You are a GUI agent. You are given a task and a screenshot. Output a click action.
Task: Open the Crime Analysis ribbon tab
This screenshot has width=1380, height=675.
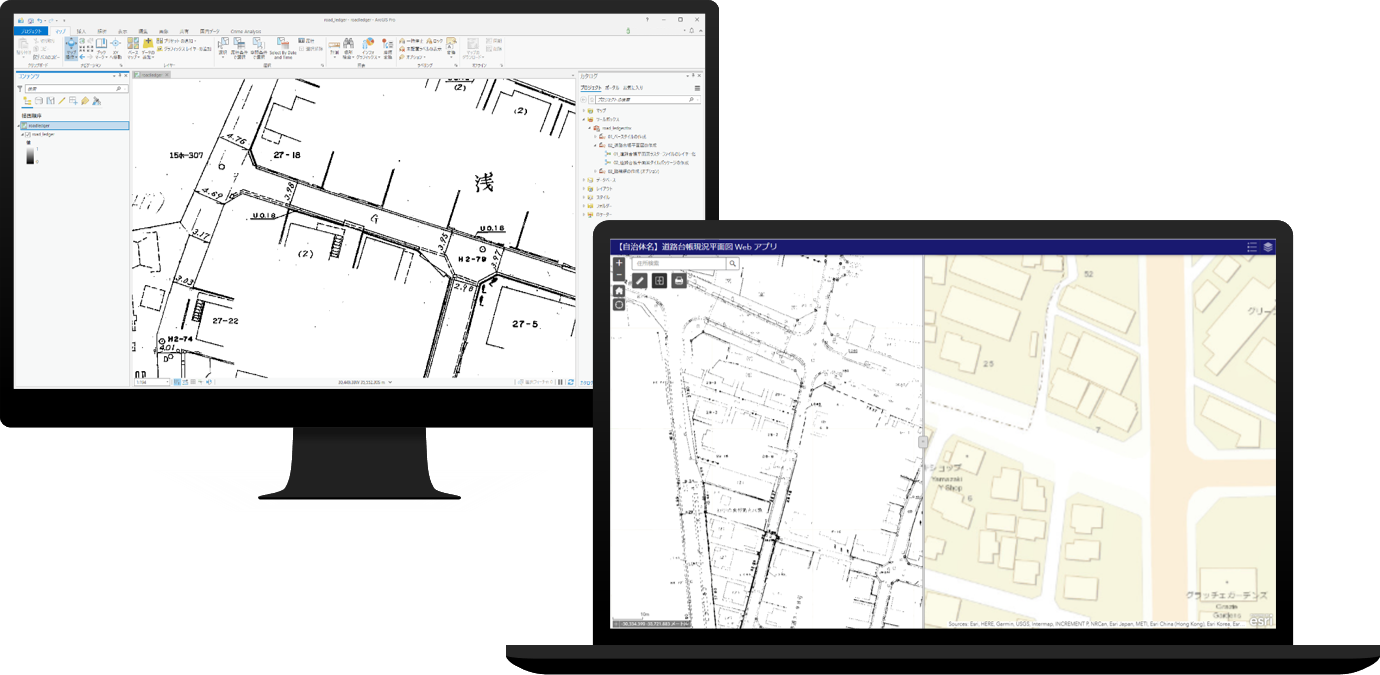tap(246, 31)
